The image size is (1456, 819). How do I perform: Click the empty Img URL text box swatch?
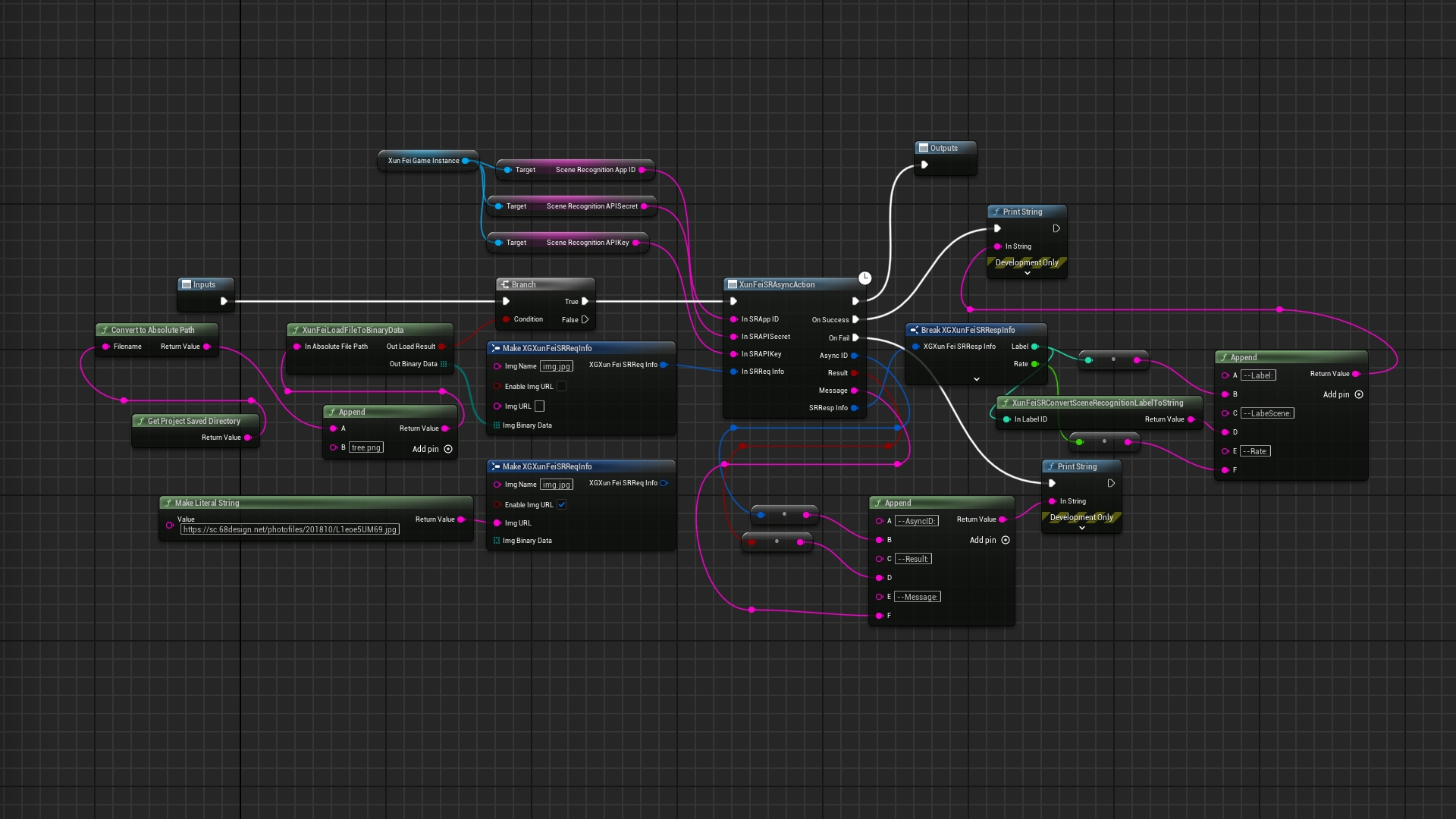[539, 406]
